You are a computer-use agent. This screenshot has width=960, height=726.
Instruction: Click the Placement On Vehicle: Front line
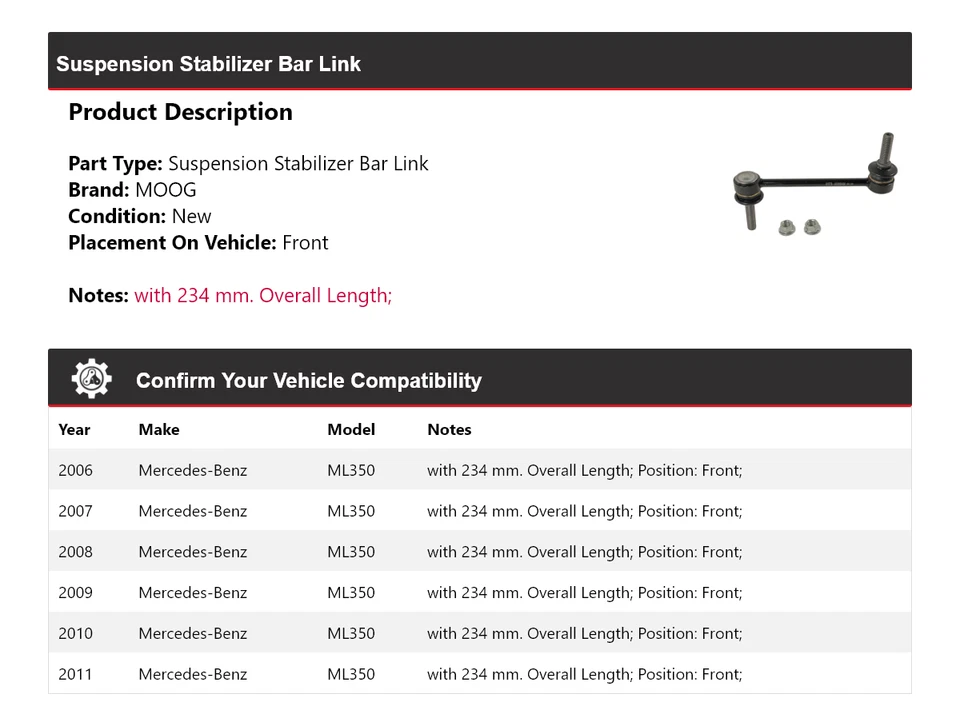198,242
